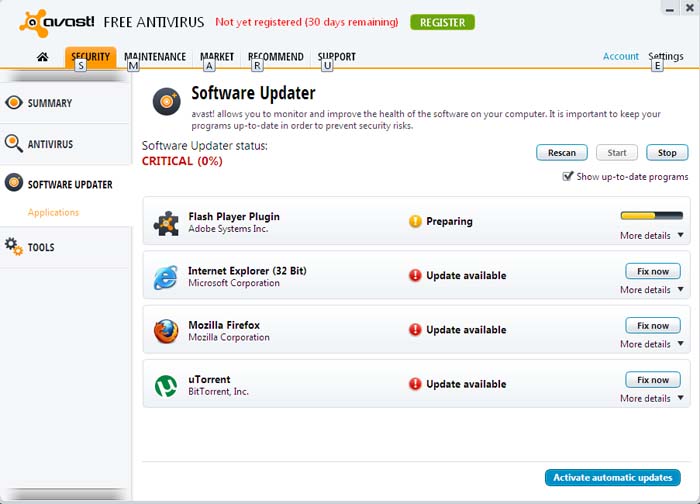The width and height of the screenshot is (700, 504).
Task: Click the Antivirus magnifier icon
Action: [14, 143]
